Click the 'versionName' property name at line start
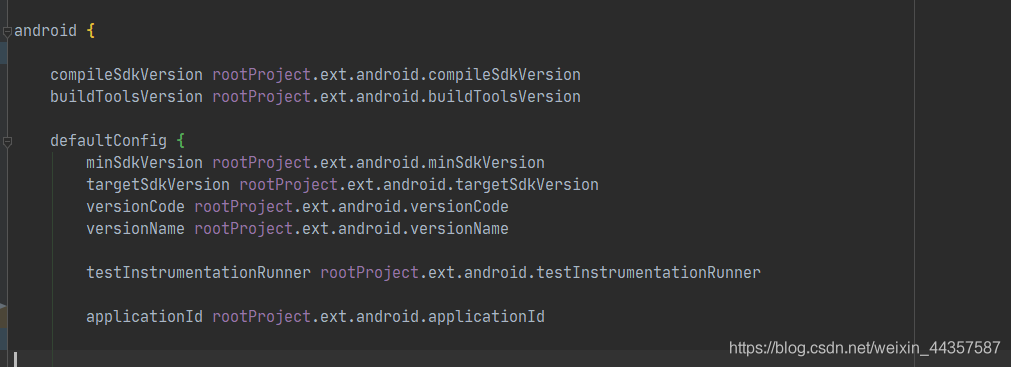Image resolution: width=1011 pixels, height=367 pixels. [x=135, y=229]
